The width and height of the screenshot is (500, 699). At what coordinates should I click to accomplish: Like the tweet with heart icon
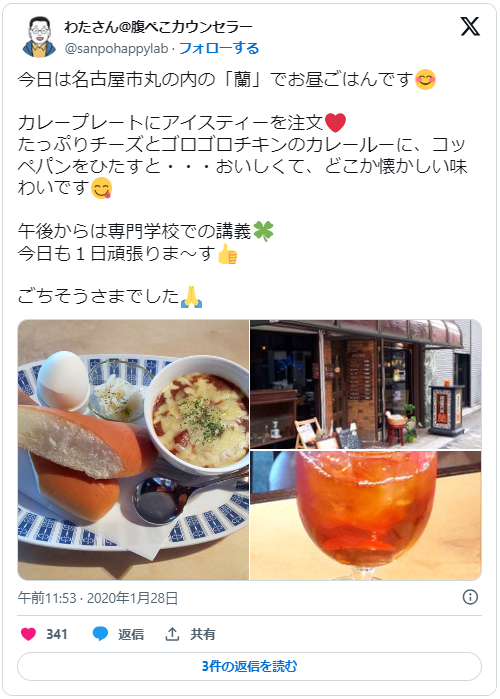point(29,634)
